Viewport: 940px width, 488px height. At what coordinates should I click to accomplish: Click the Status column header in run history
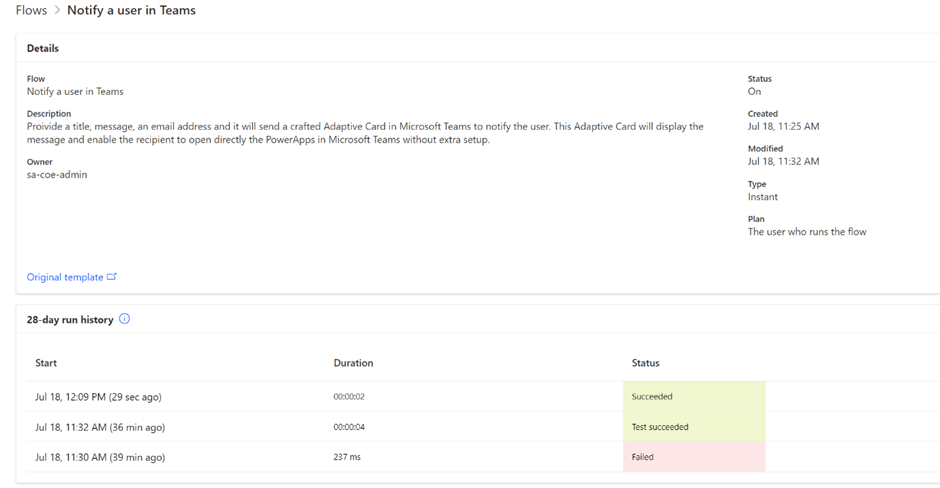point(645,363)
